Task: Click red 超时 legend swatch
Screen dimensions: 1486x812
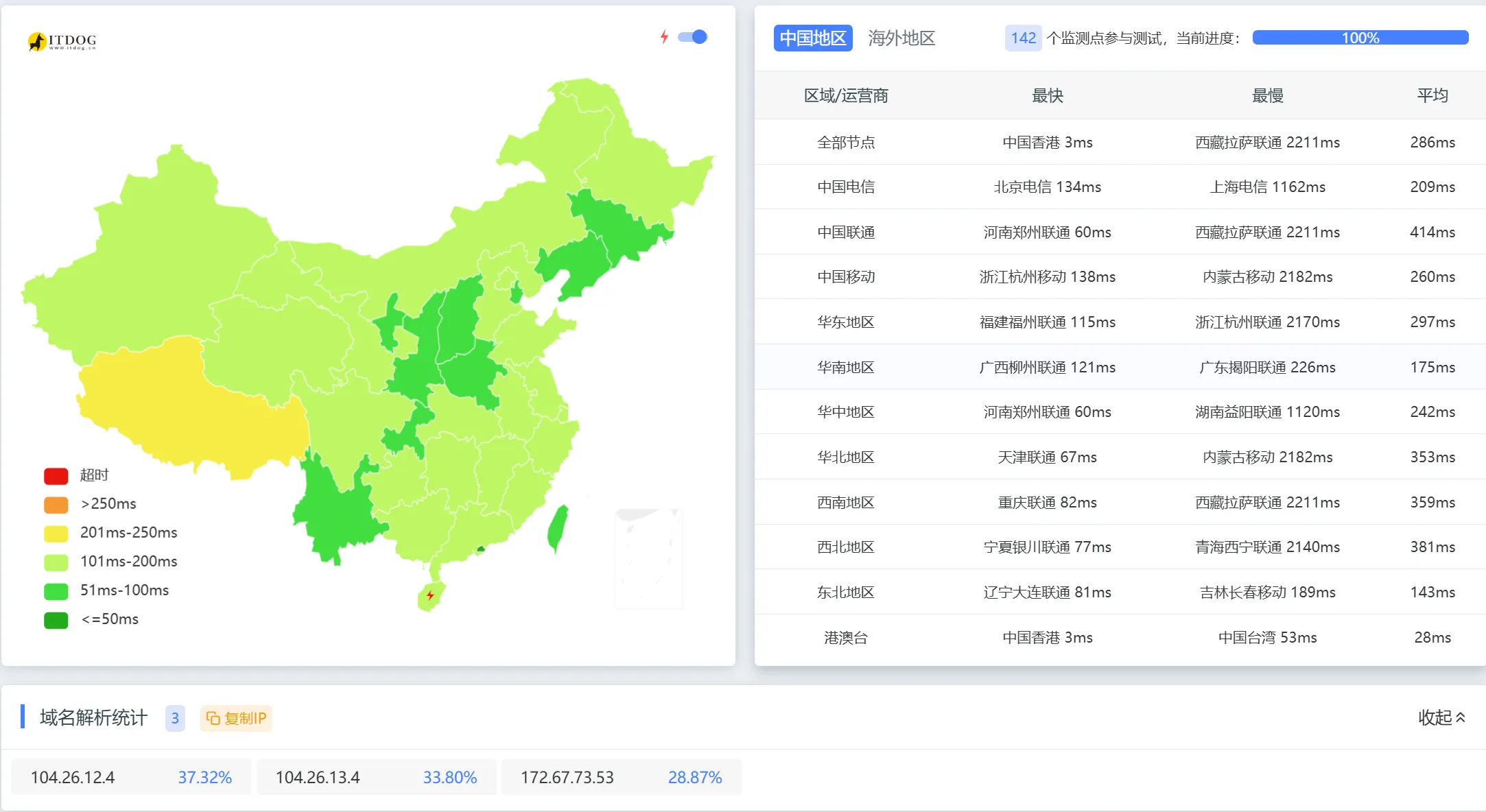Action: point(56,475)
